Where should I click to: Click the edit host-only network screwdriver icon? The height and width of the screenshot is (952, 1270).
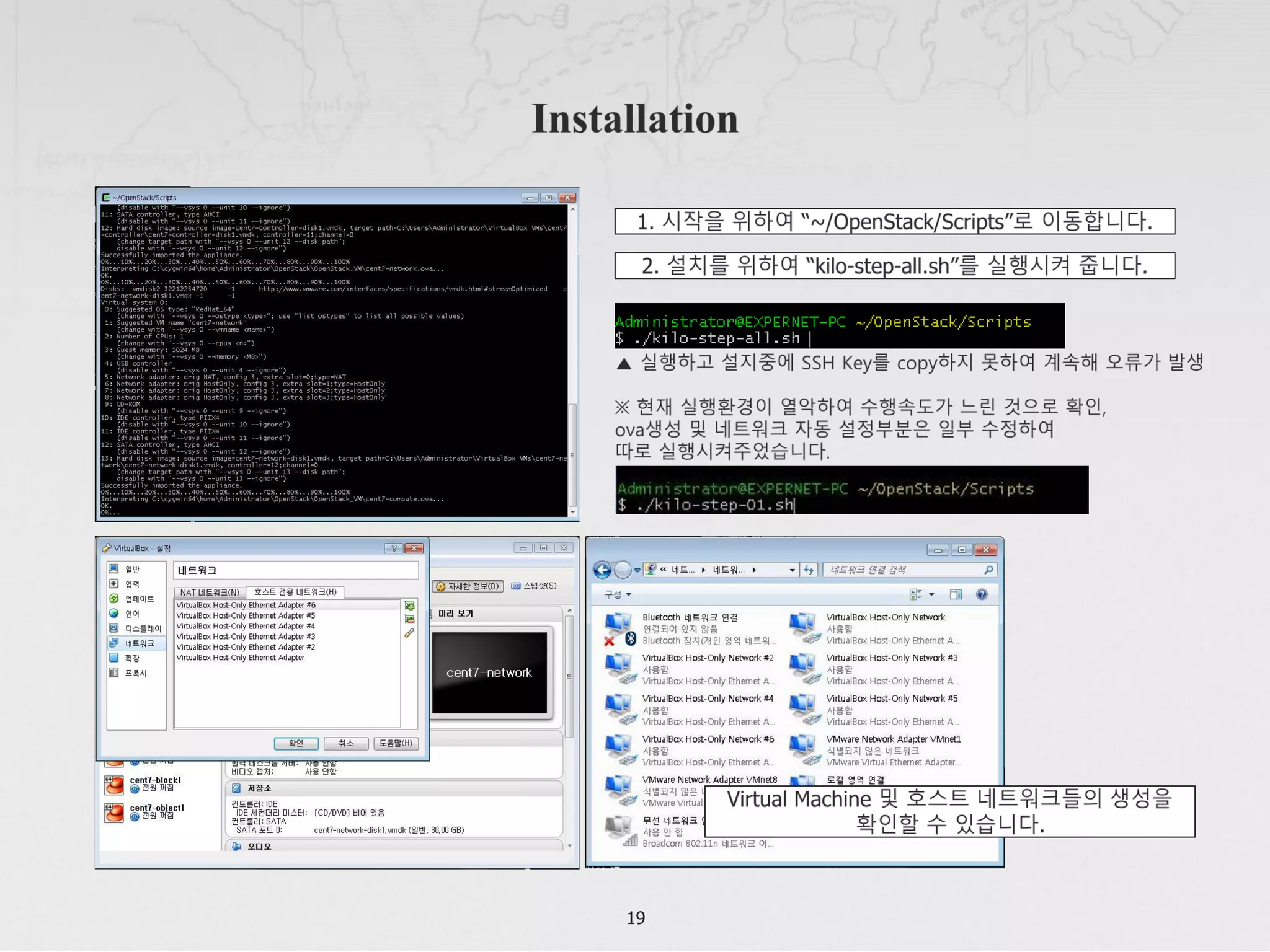(x=409, y=633)
